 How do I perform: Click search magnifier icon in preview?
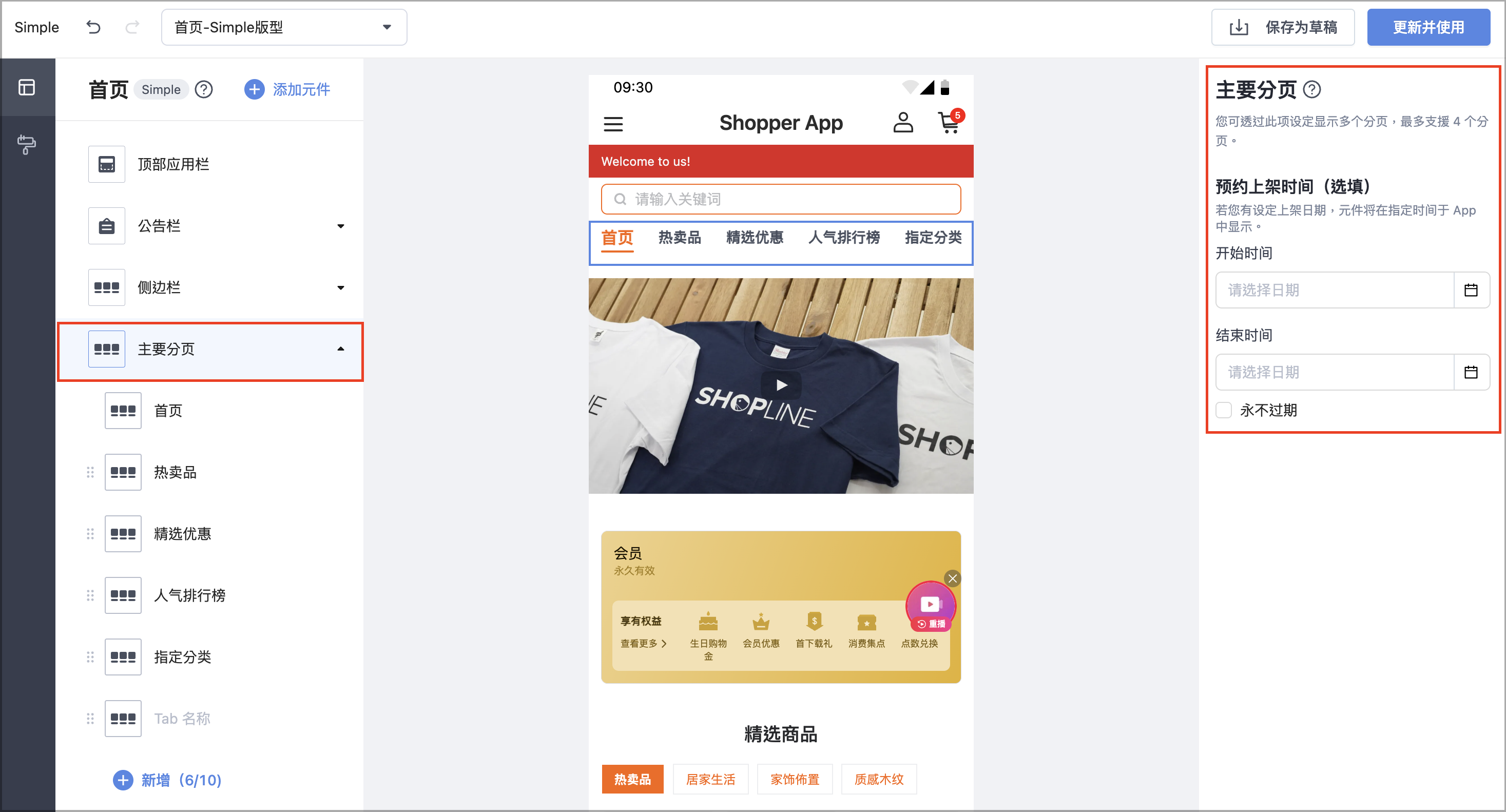[620, 199]
